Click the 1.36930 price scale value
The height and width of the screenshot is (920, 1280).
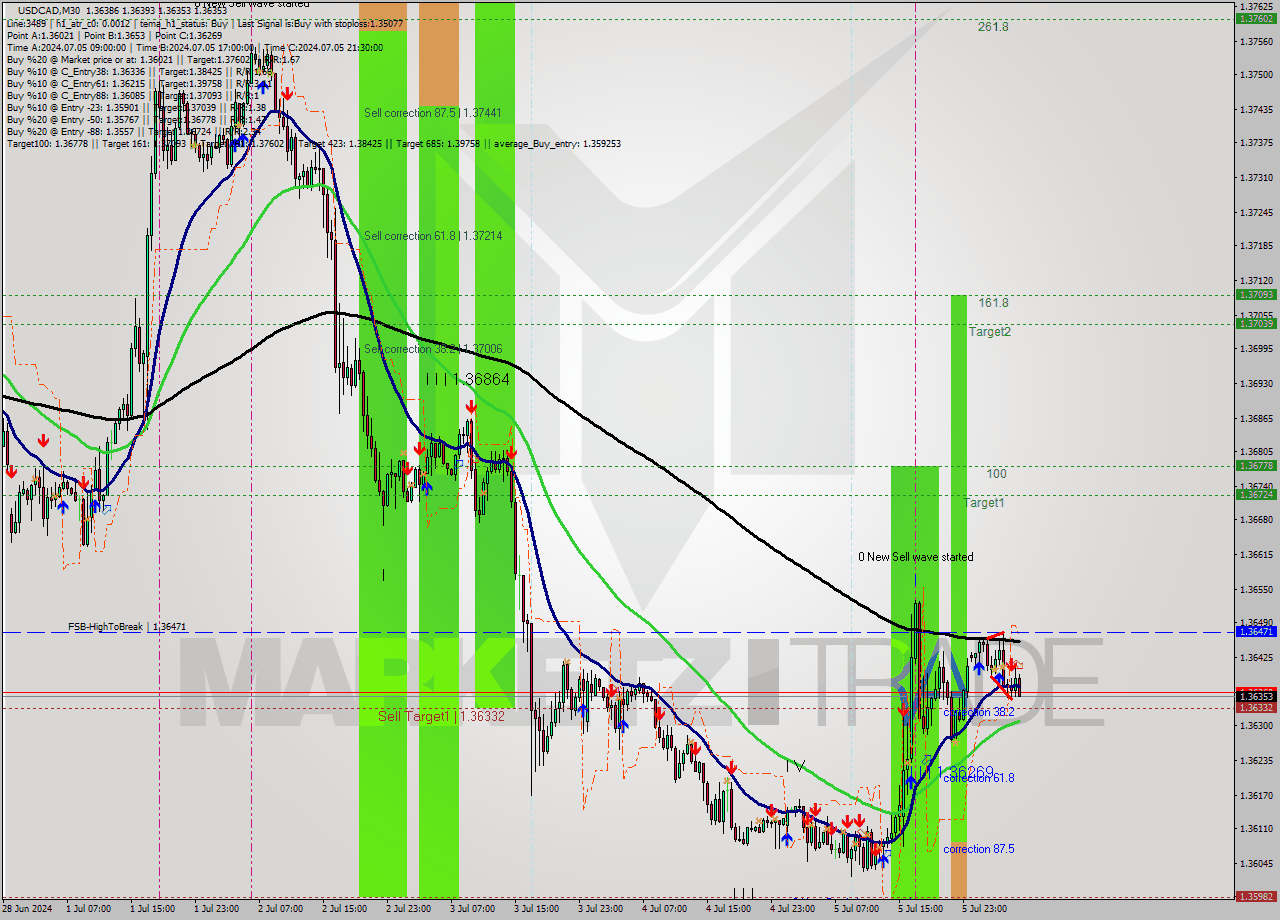[x=1258, y=383]
